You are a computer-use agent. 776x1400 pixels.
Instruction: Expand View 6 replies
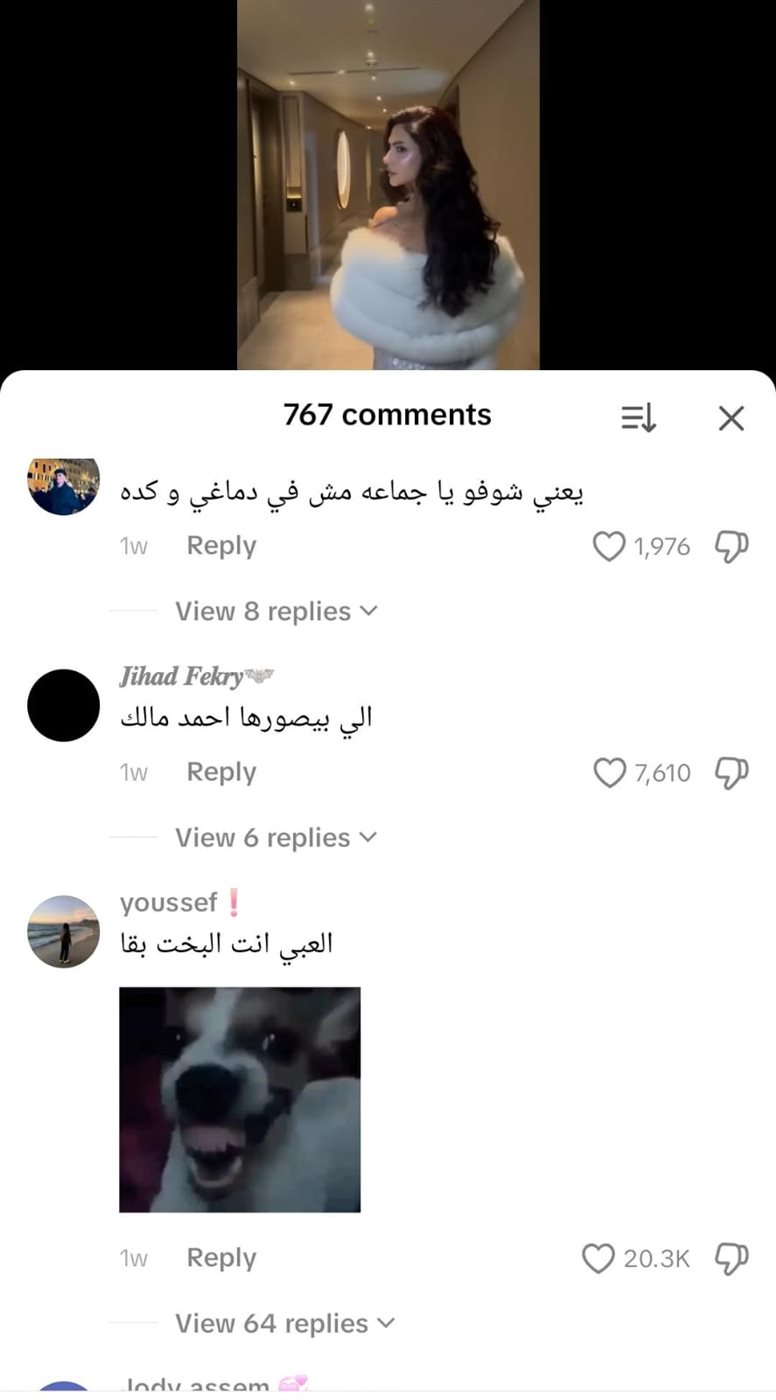tap(276, 837)
